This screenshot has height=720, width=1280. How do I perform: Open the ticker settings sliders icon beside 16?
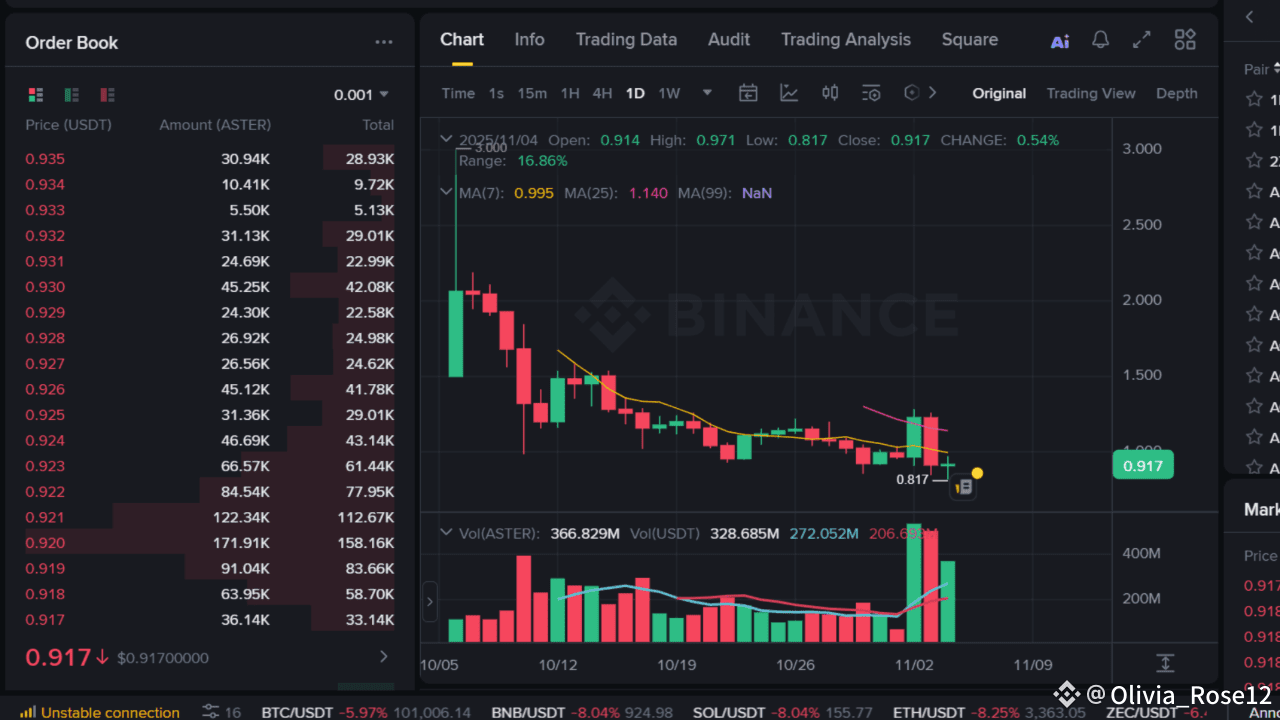click(210, 712)
